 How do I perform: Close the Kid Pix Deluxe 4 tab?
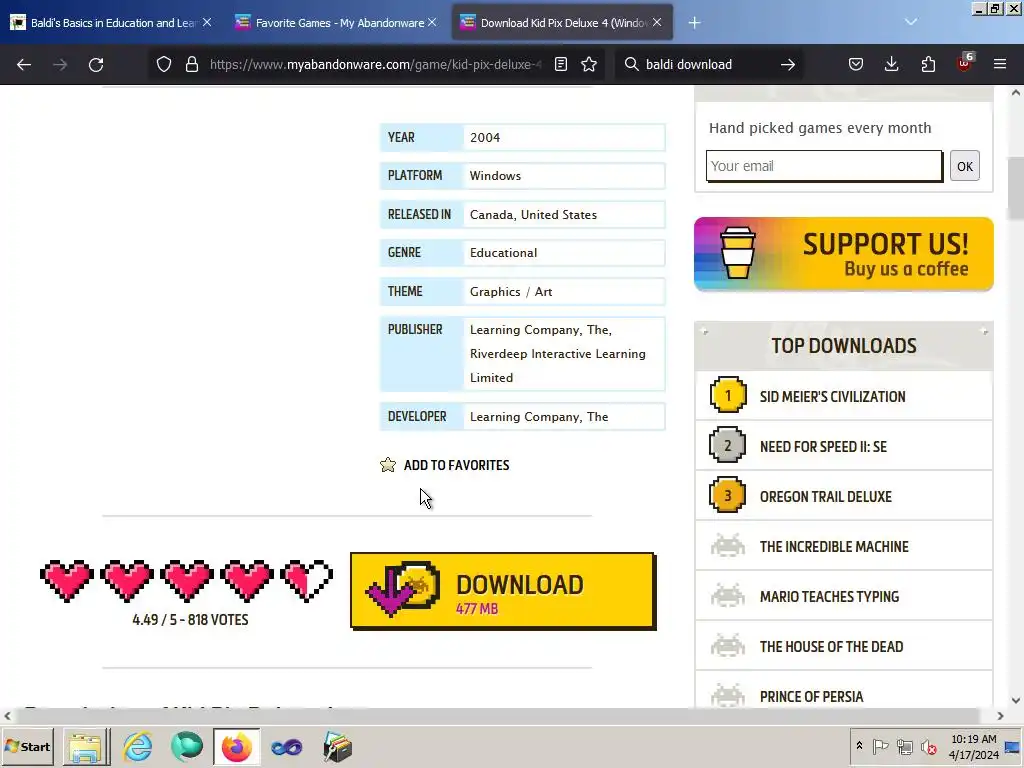tap(657, 22)
